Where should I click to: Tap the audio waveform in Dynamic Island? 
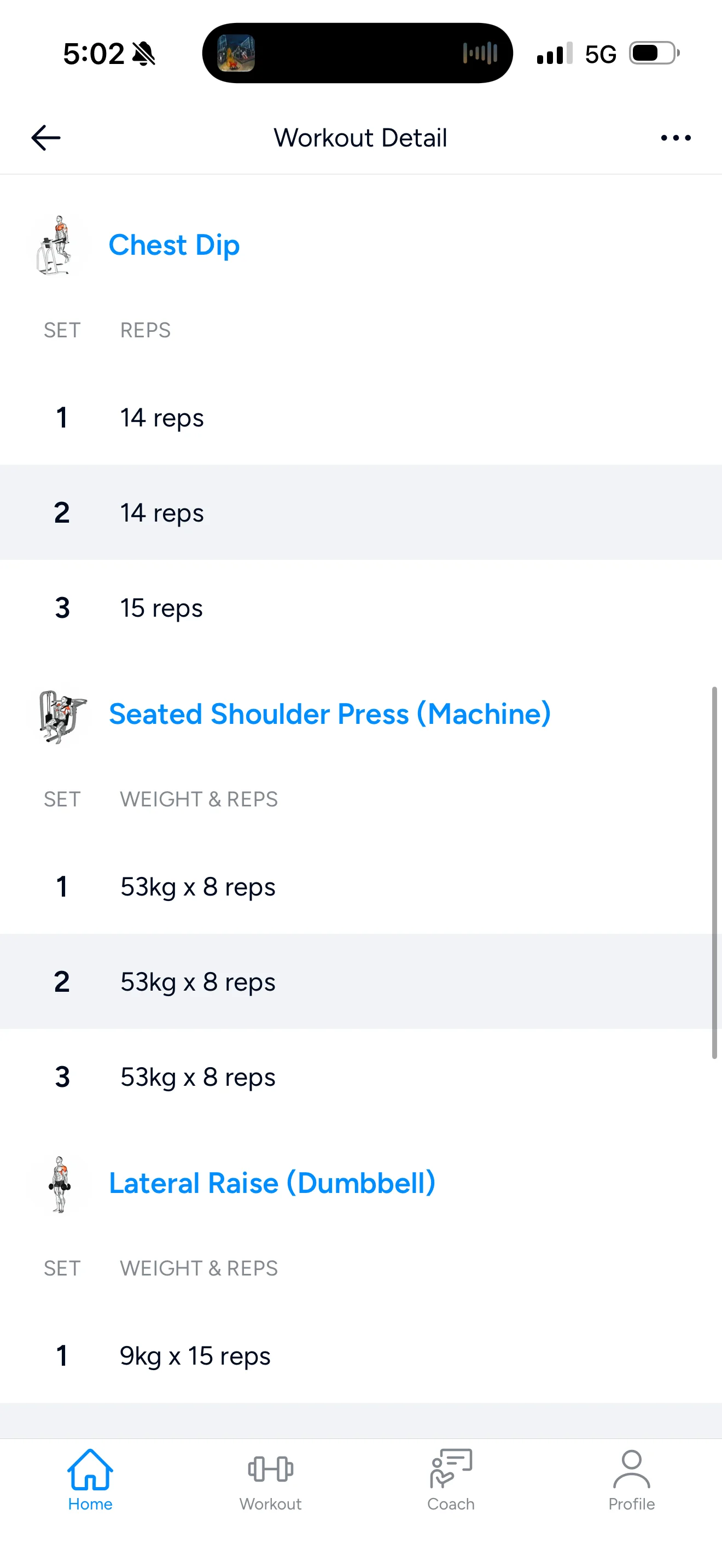click(480, 54)
